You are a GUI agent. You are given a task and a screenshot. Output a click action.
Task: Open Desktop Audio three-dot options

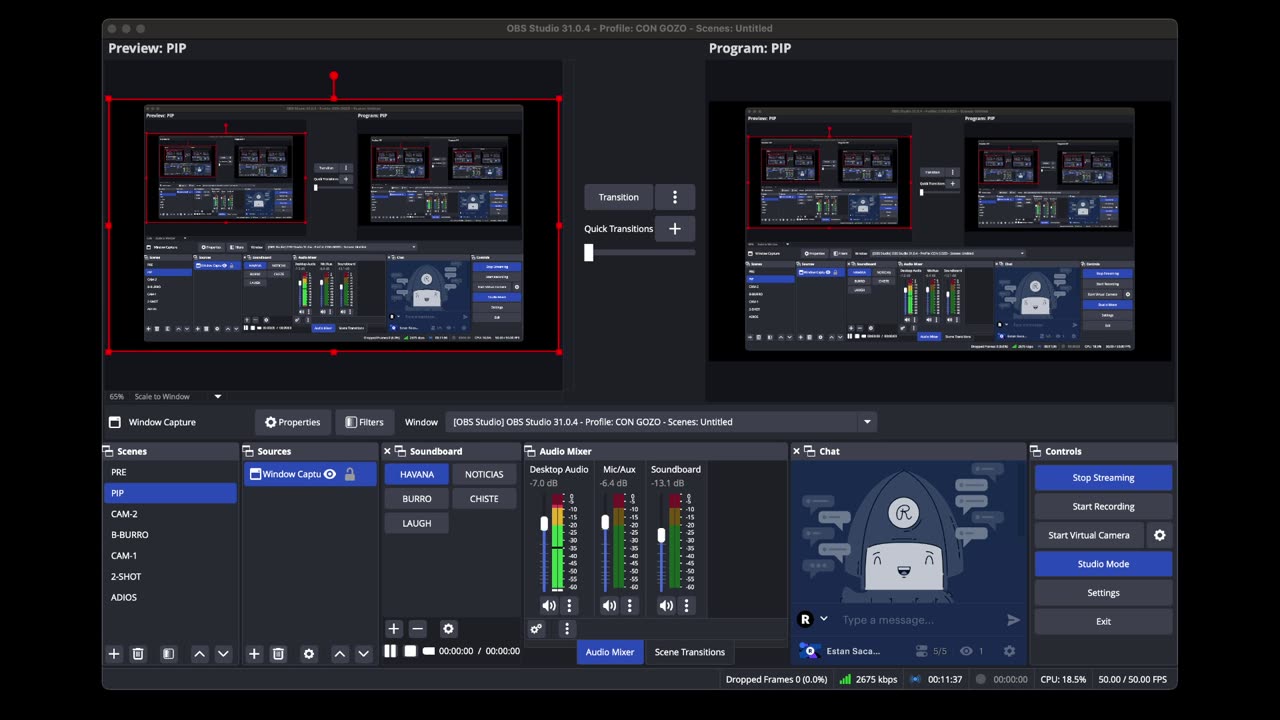coord(570,606)
